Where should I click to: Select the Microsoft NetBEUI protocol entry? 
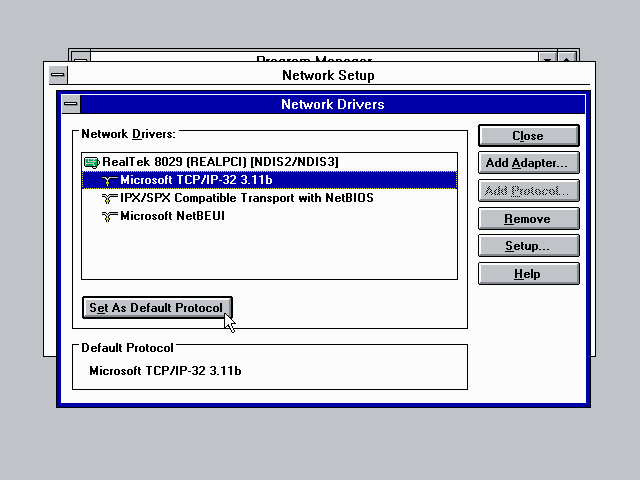click(269, 216)
